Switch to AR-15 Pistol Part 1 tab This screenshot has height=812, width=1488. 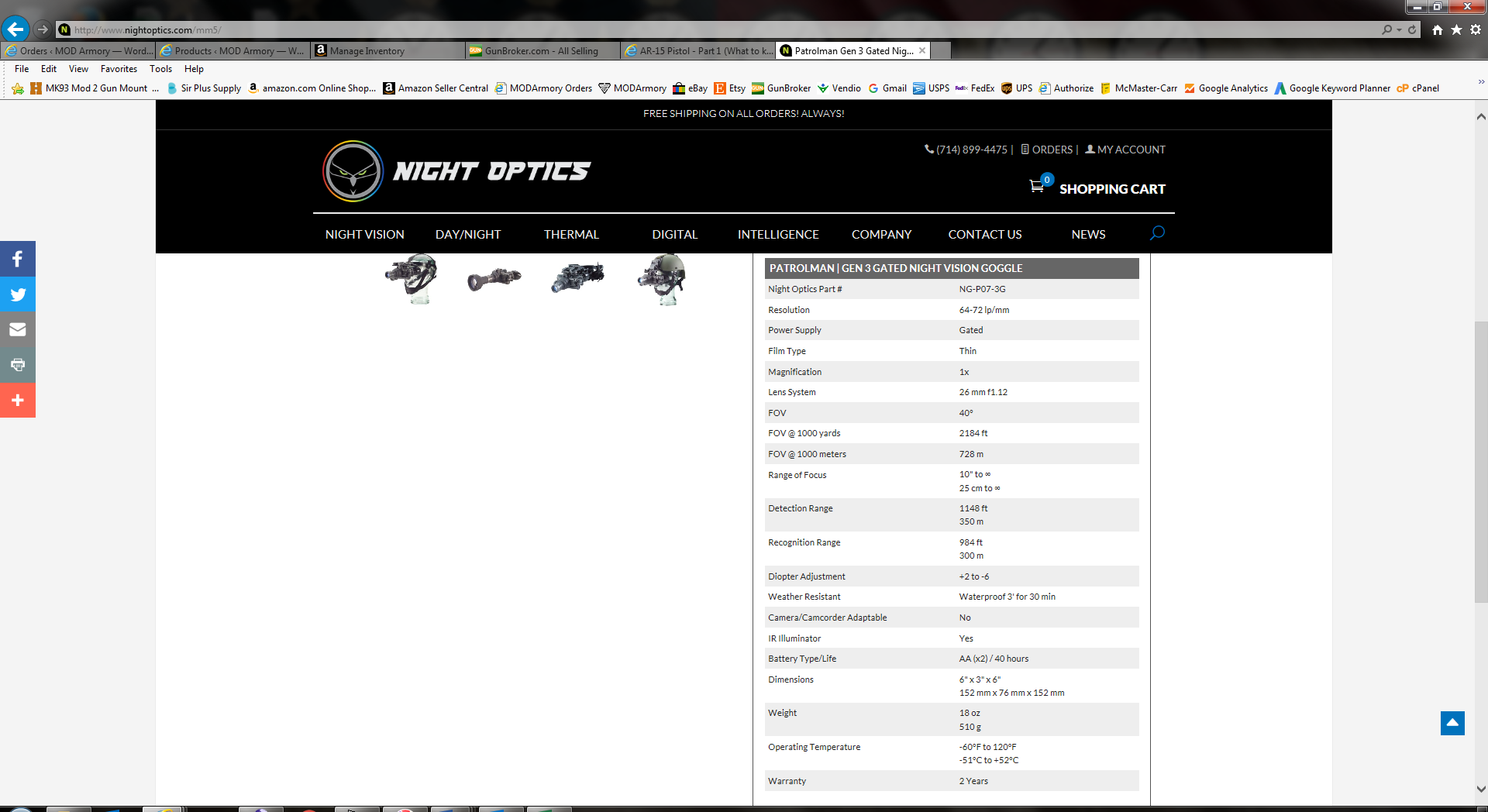(x=697, y=51)
